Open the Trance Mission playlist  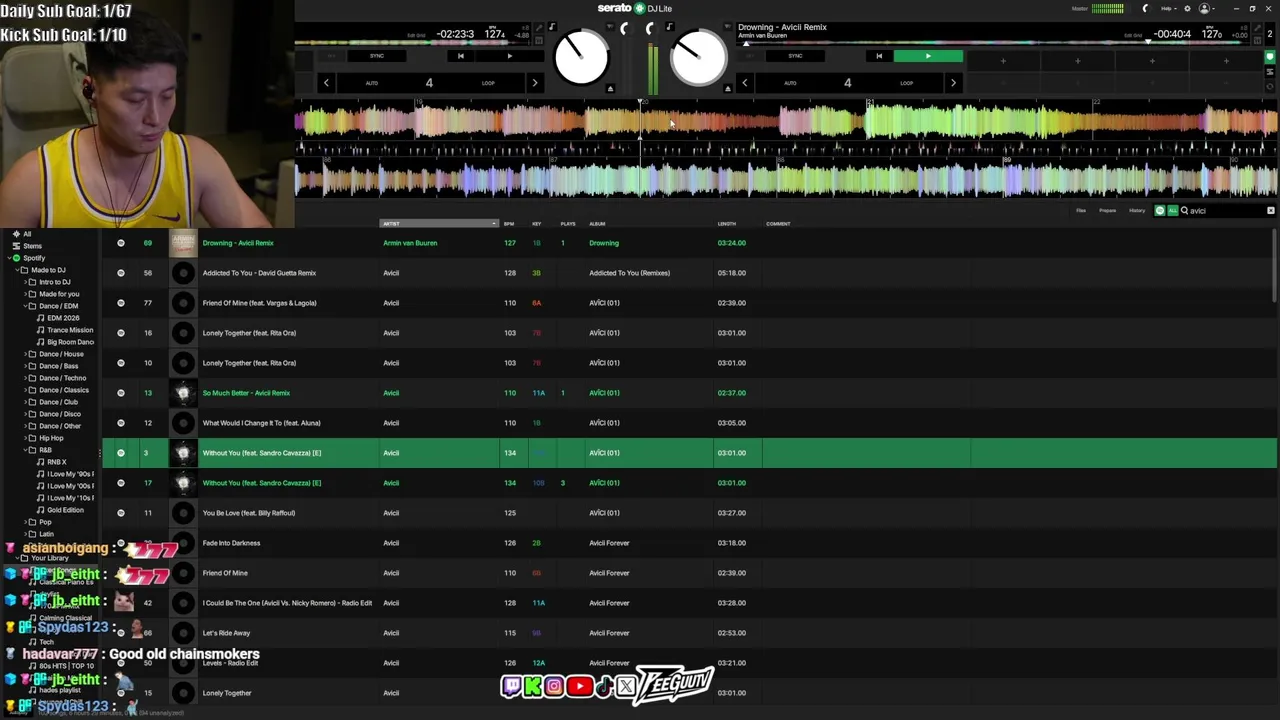(69, 330)
